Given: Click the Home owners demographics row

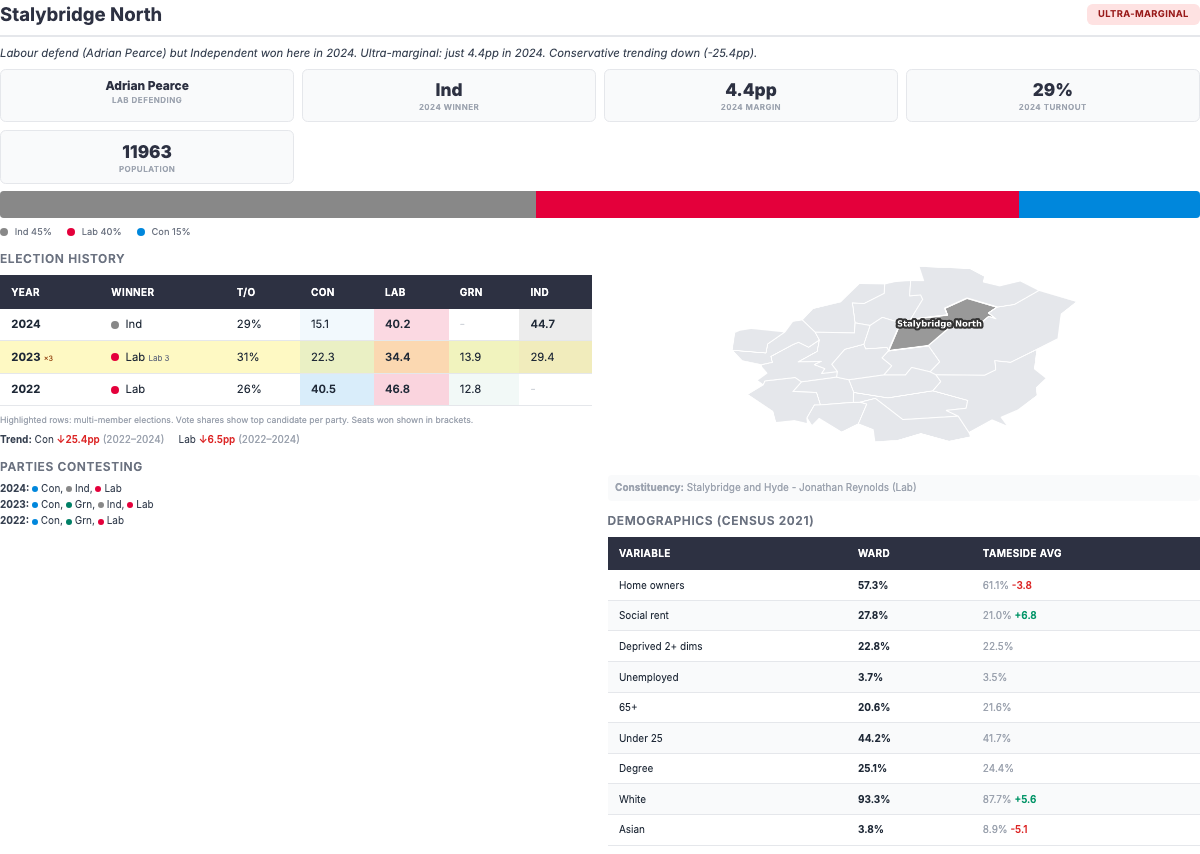Looking at the screenshot, I should pyautogui.click(x=900, y=585).
